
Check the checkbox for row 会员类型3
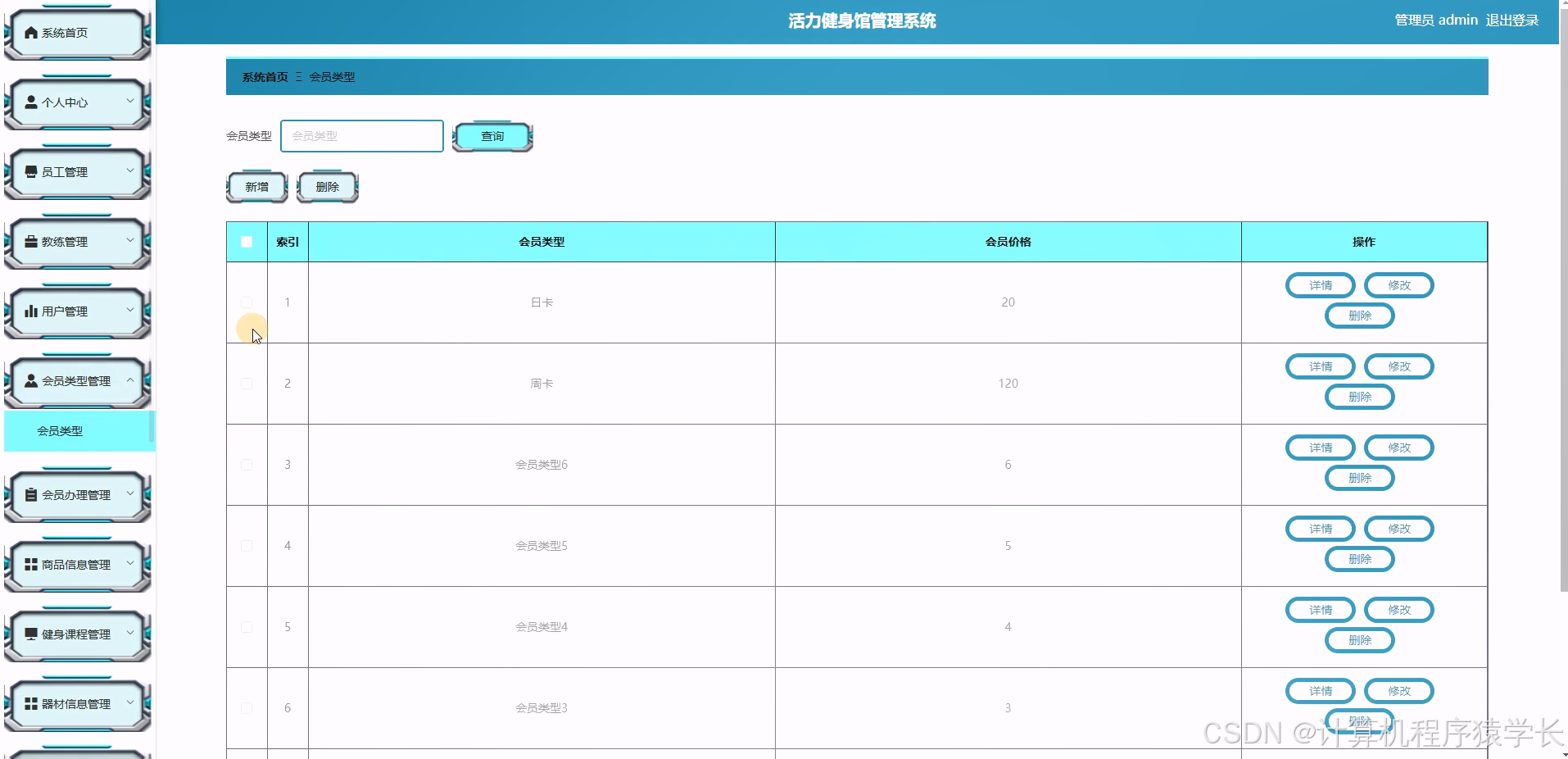pos(247,708)
